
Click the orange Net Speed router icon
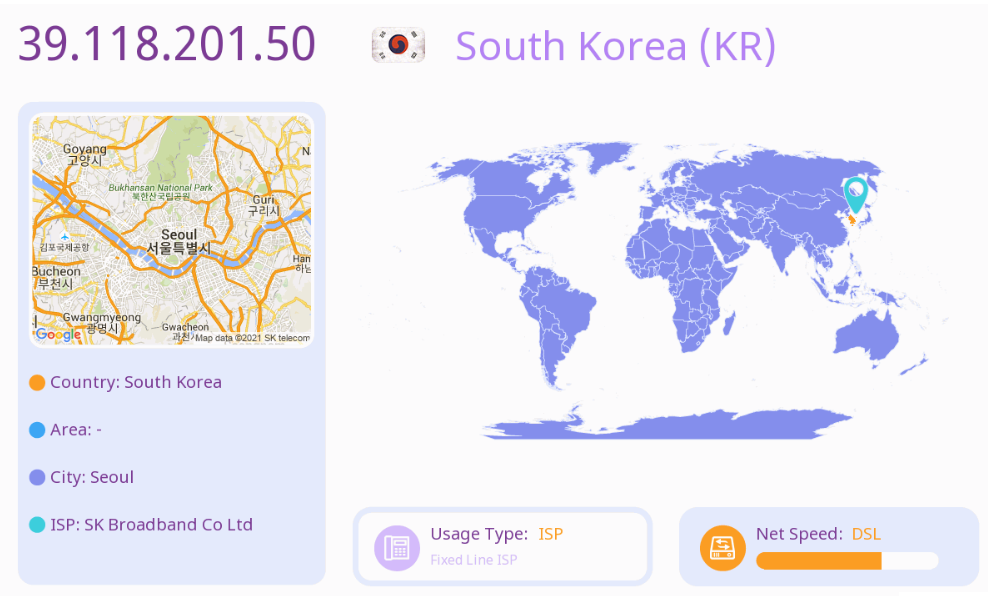click(723, 547)
